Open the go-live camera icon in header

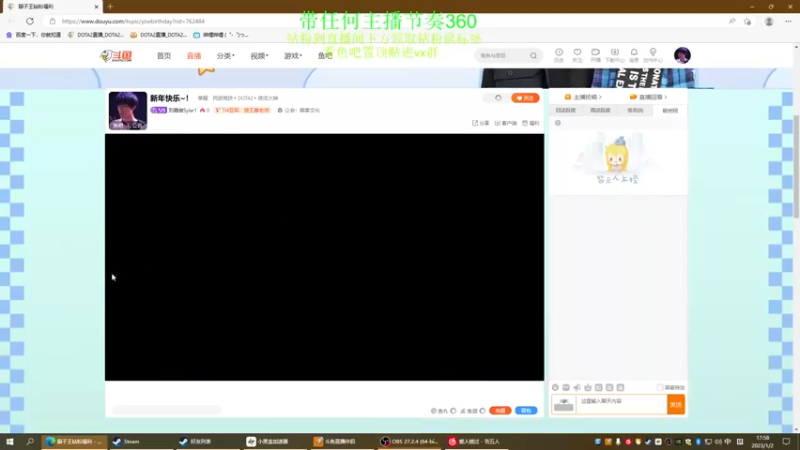pos(595,52)
